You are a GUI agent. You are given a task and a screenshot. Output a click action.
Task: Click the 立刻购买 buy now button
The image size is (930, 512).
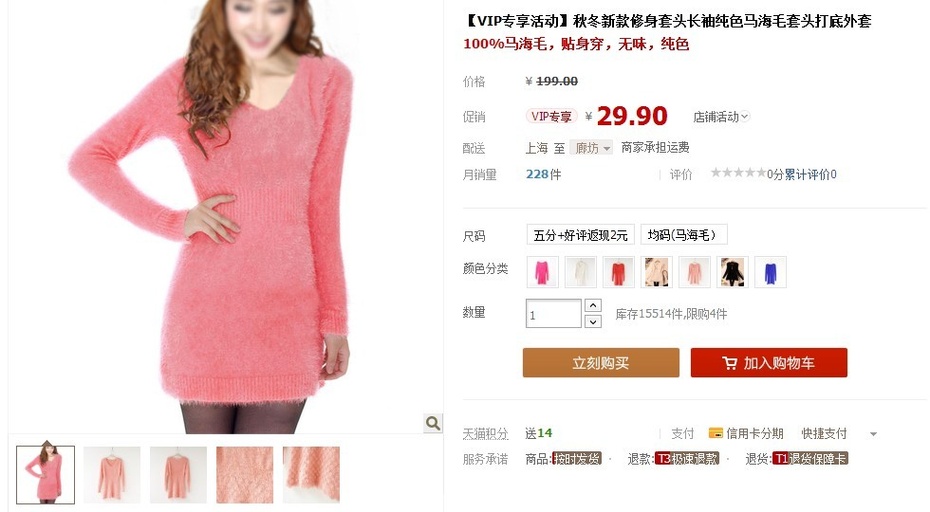(x=601, y=363)
